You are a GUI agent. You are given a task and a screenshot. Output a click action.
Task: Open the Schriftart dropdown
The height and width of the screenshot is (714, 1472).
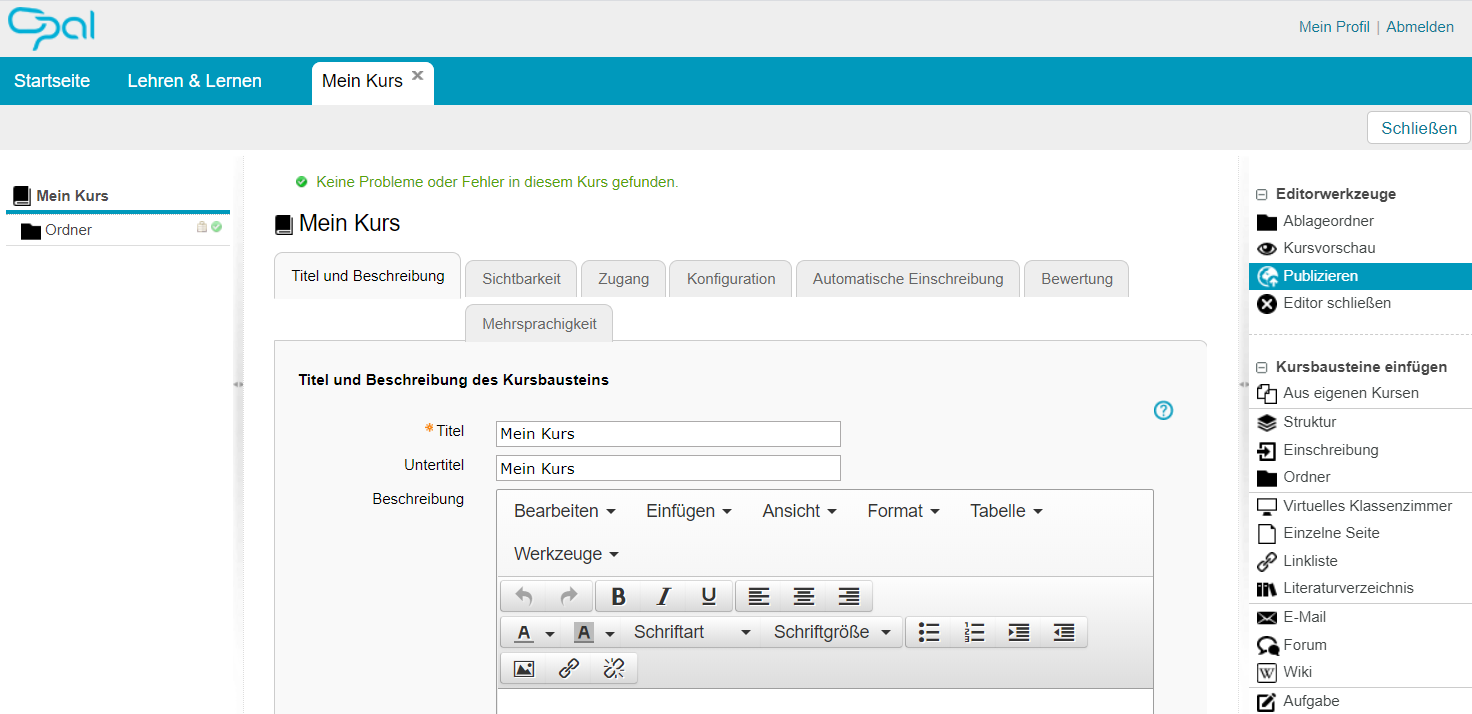point(692,632)
